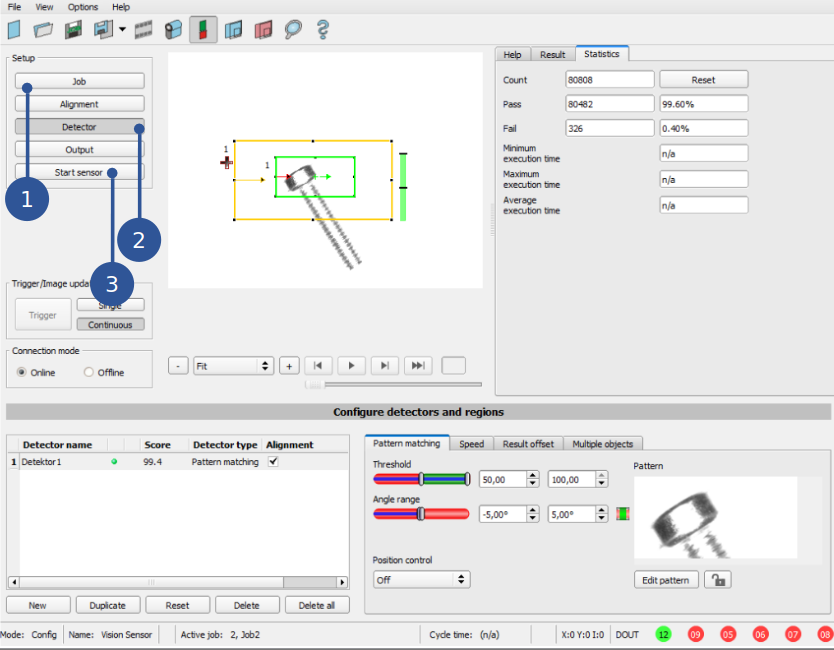Click the green DOUT 12 status indicator

[x=662, y=634]
